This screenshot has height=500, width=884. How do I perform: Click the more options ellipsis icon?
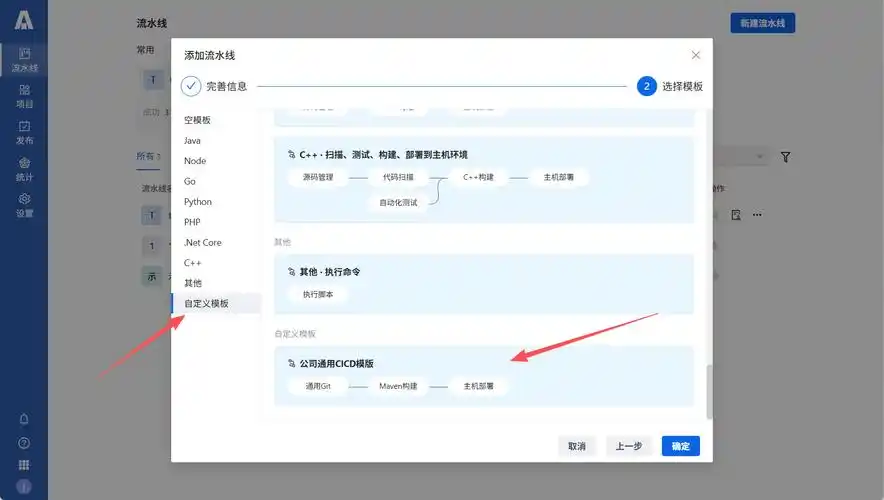[x=757, y=215]
